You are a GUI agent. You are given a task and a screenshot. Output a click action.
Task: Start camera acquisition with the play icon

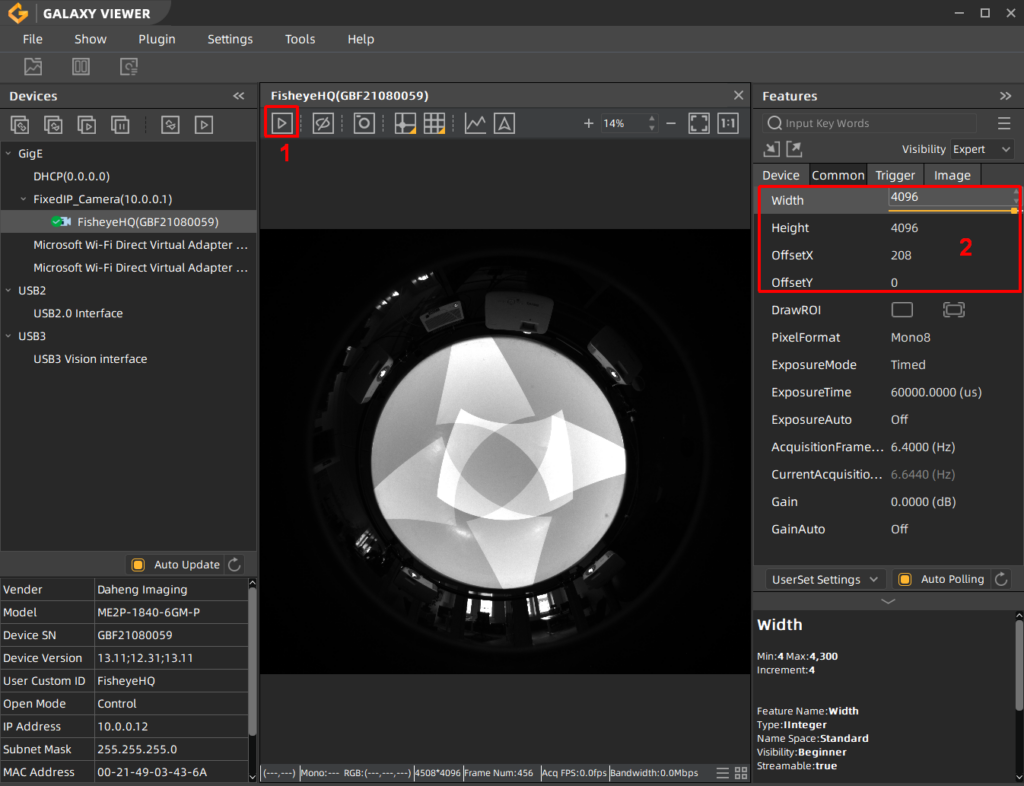point(283,122)
